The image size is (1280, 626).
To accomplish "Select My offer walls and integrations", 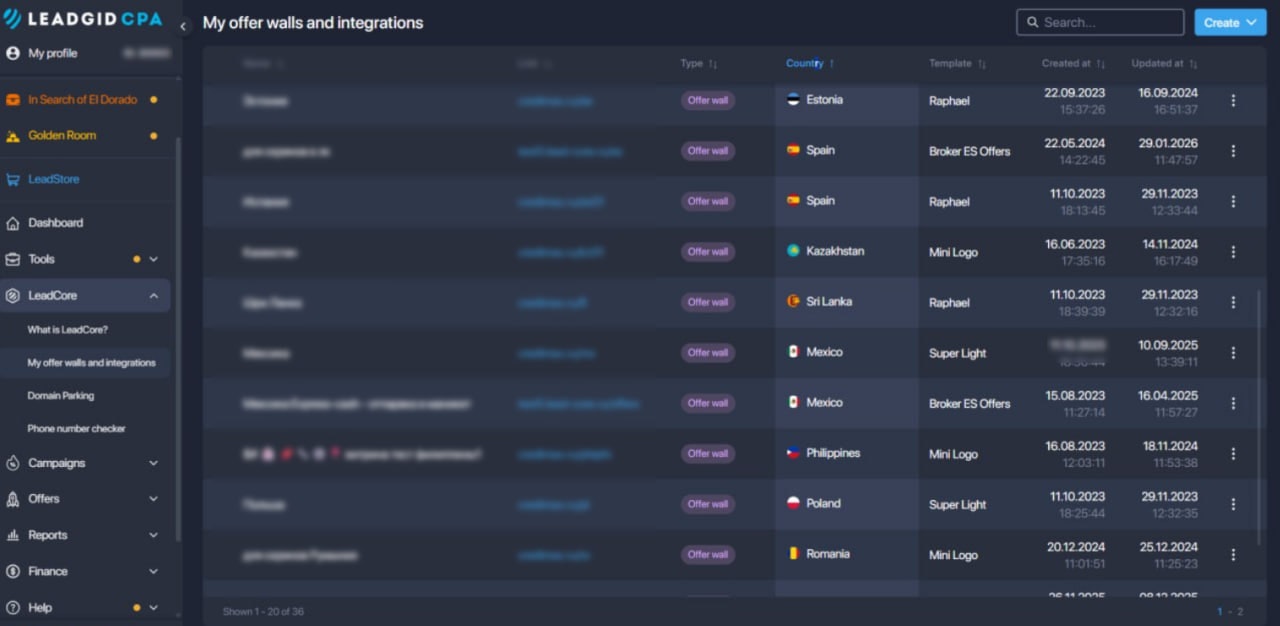I will (x=91, y=363).
